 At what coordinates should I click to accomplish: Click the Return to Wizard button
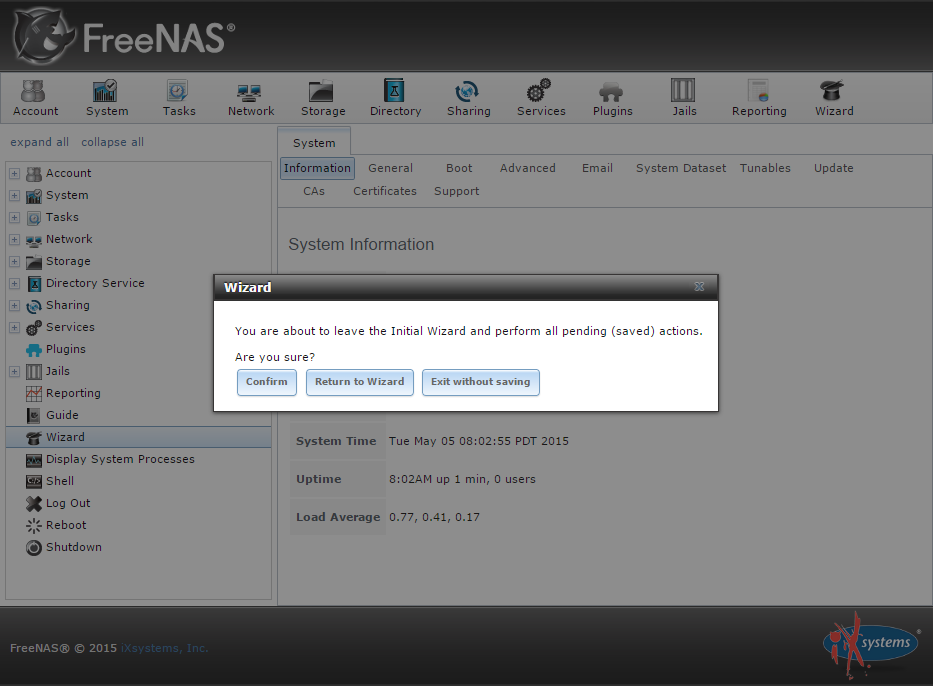point(359,382)
